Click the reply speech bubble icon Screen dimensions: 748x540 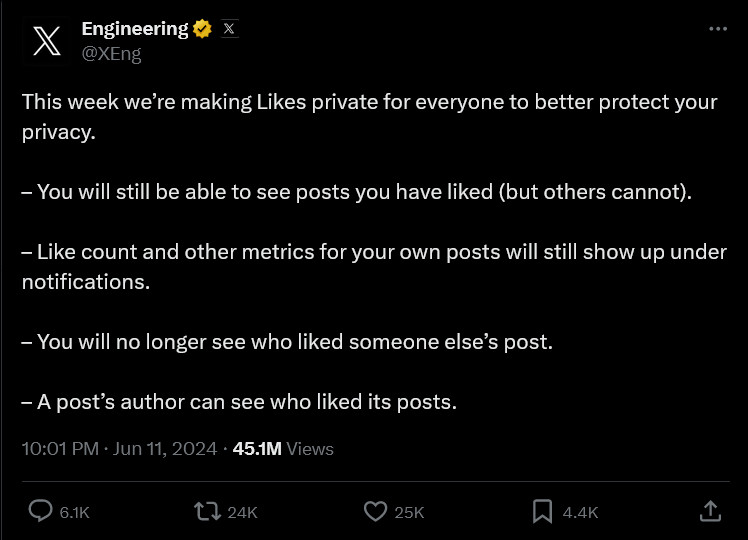click(40, 511)
